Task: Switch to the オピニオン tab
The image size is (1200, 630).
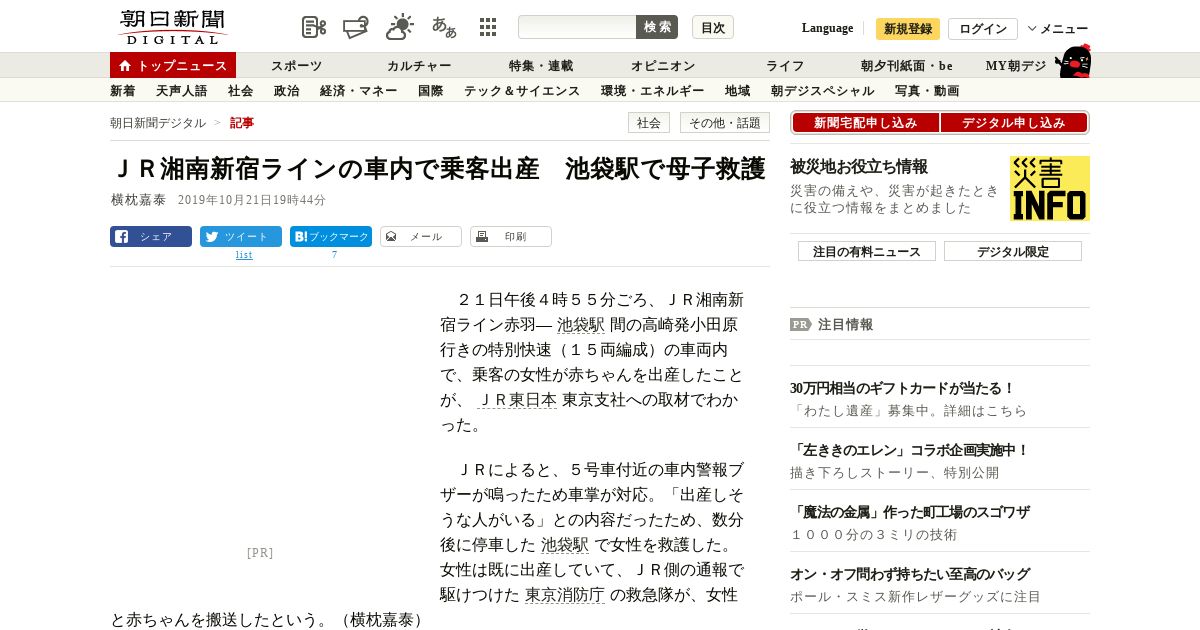Action: [x=663, y=66]
